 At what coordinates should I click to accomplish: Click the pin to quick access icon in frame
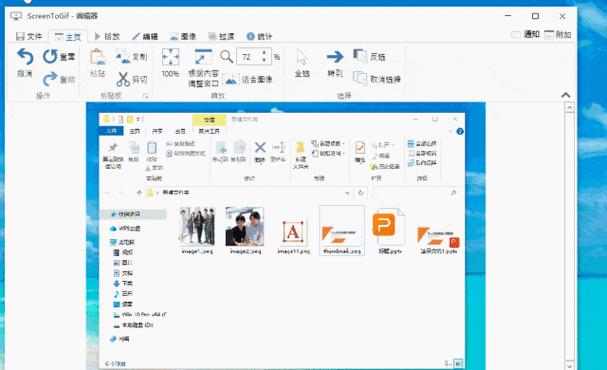(x=113, y=147)
